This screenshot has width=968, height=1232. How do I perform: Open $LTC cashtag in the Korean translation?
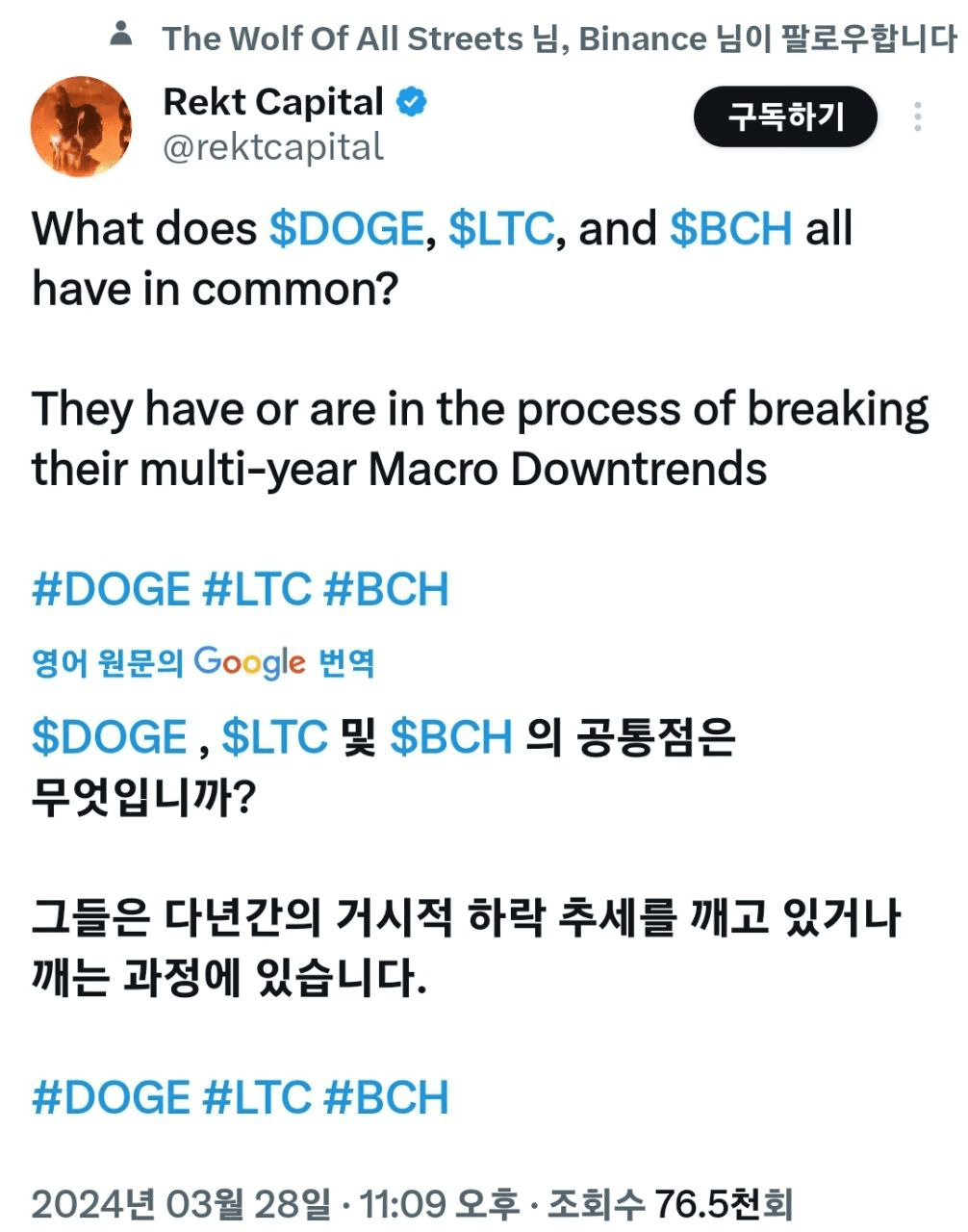[275, 737]
